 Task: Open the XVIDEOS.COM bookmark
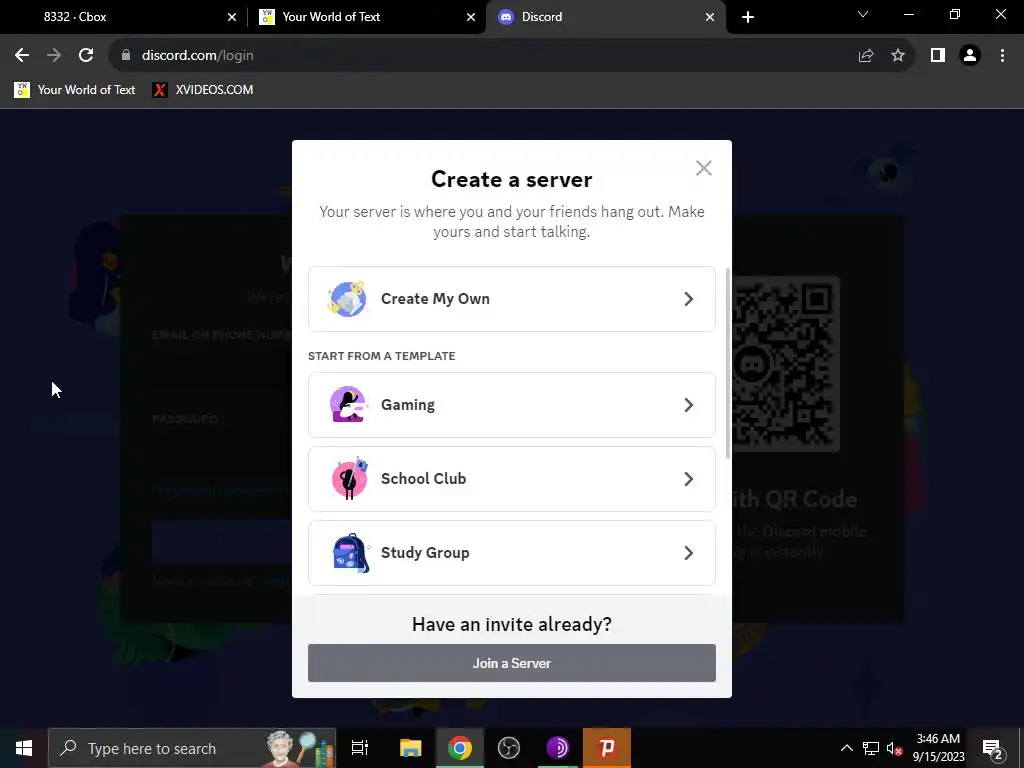202,90
